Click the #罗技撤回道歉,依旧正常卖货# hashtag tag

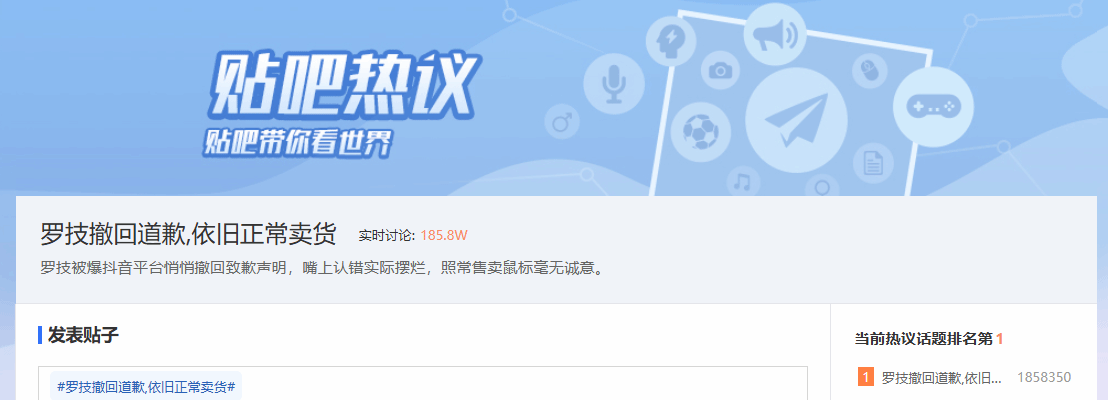pos(146,387)
